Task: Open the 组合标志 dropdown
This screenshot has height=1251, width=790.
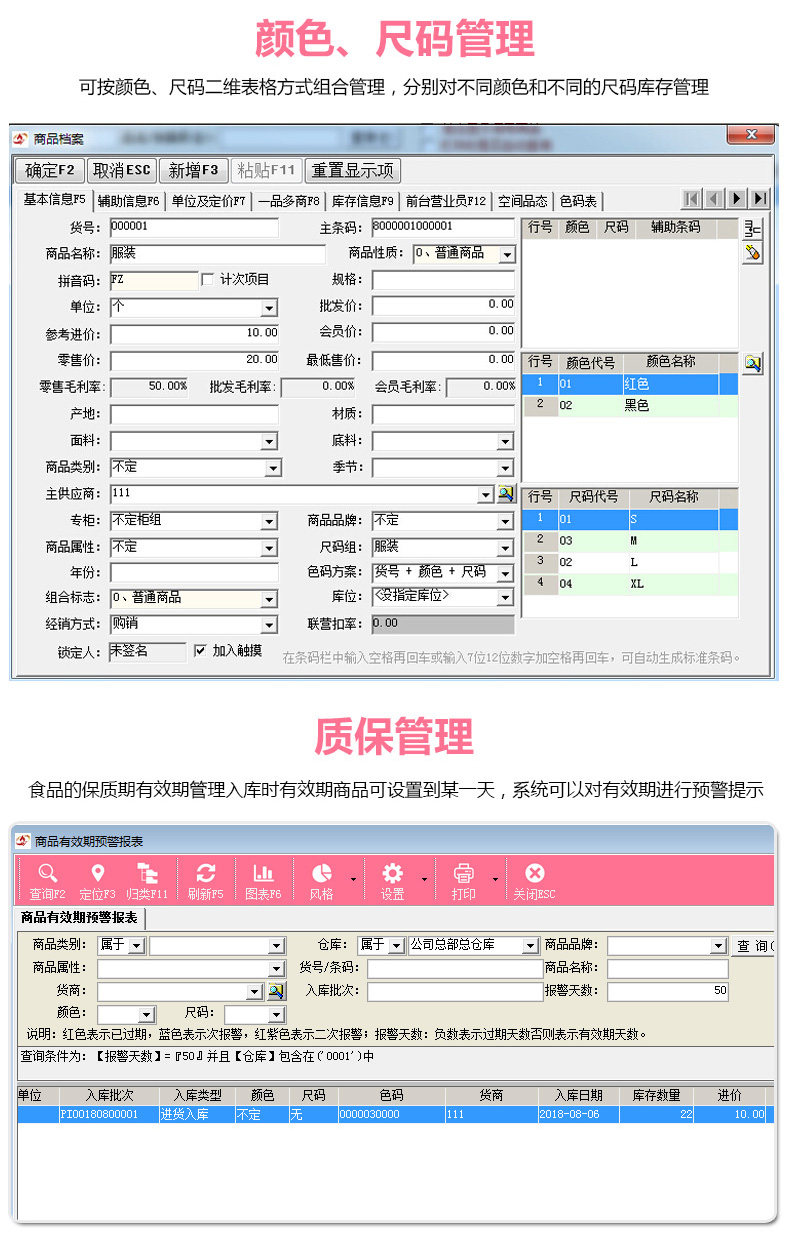Action: pyautogui.click(x=269, y=599)
